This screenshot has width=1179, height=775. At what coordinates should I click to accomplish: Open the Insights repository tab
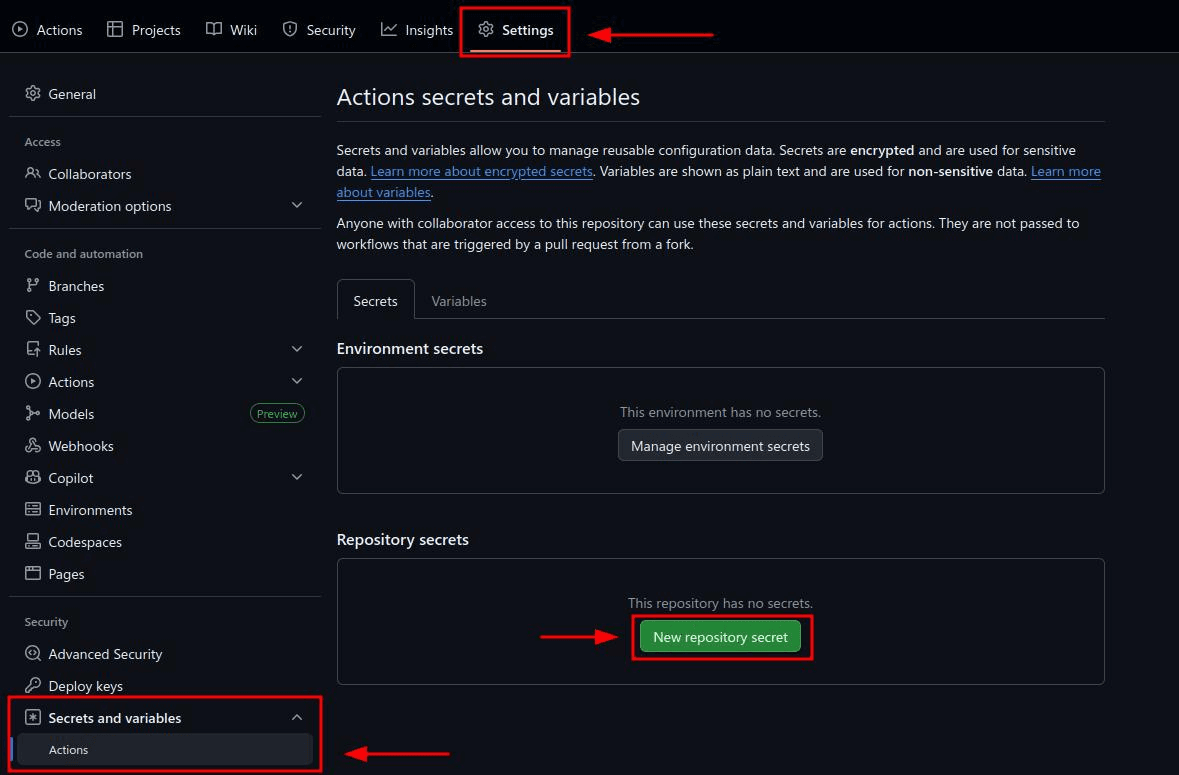coord(417,30)
